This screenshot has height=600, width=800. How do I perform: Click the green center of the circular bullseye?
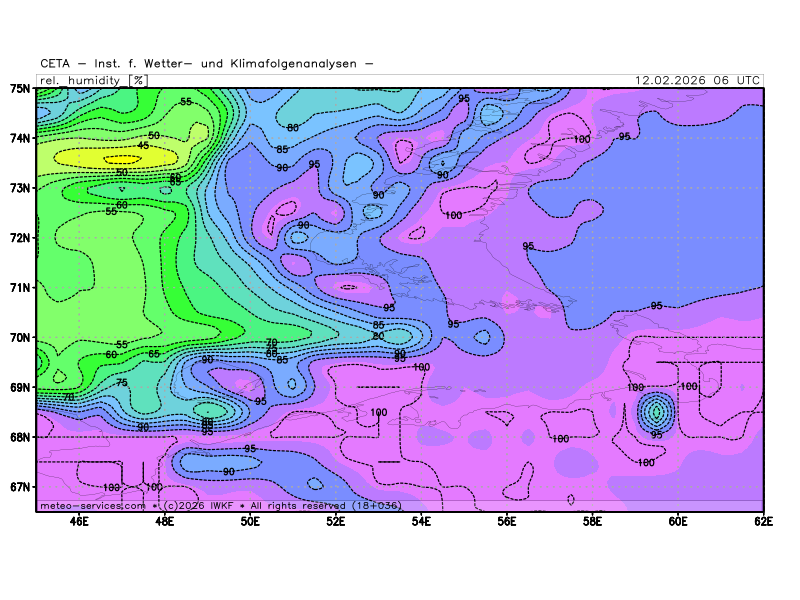click(656, 410)
